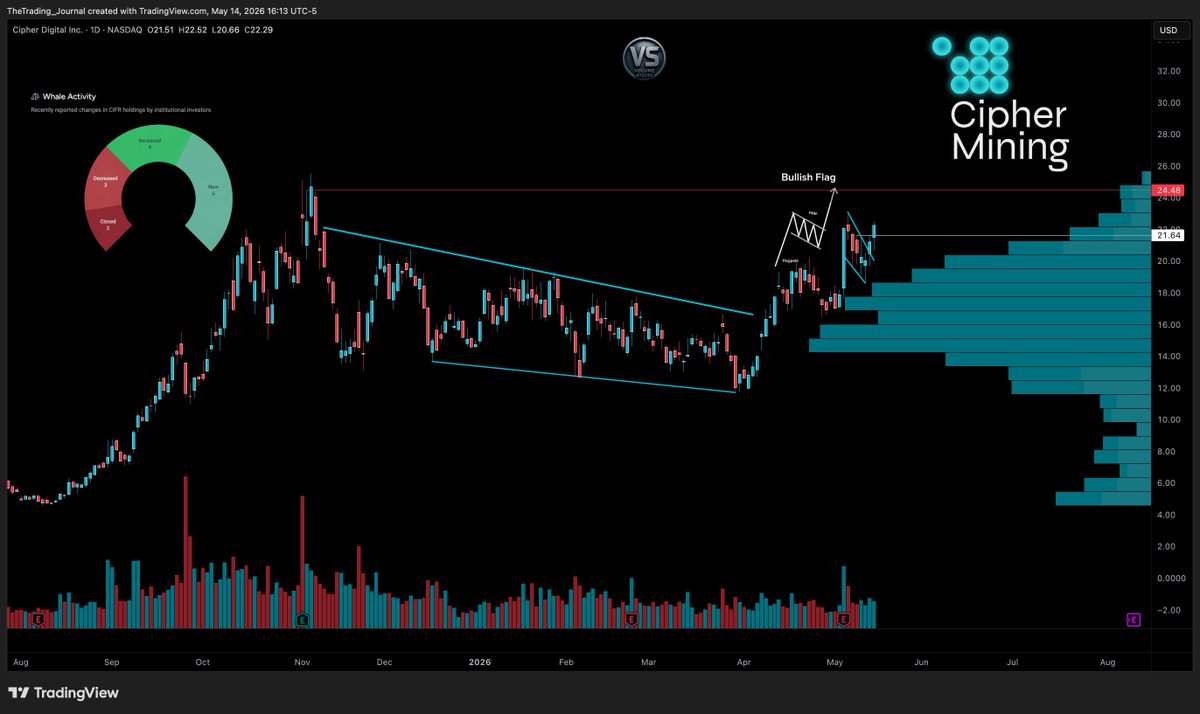1200x714 pixels.
Task: Click the institutional investors description text
Action: click(121, 109)
